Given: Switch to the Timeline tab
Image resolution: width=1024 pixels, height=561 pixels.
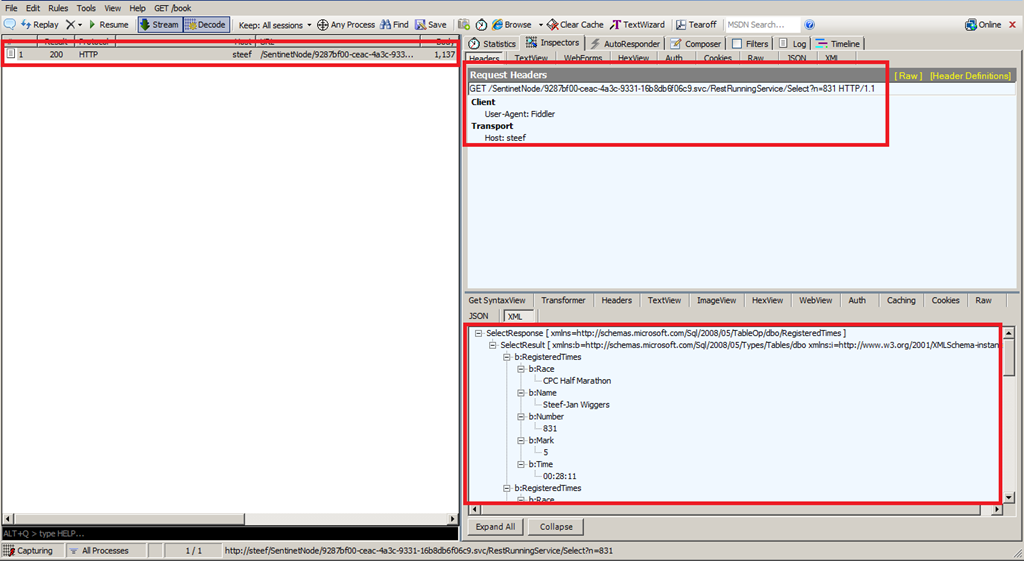Looking at the screenshot, I should pos(838,43).
